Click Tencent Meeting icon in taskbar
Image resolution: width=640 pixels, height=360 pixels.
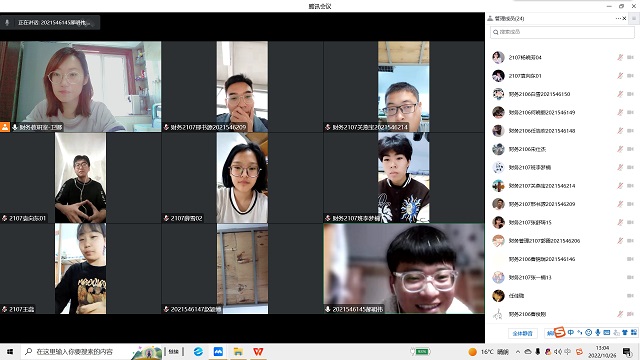tap(218, 351)
